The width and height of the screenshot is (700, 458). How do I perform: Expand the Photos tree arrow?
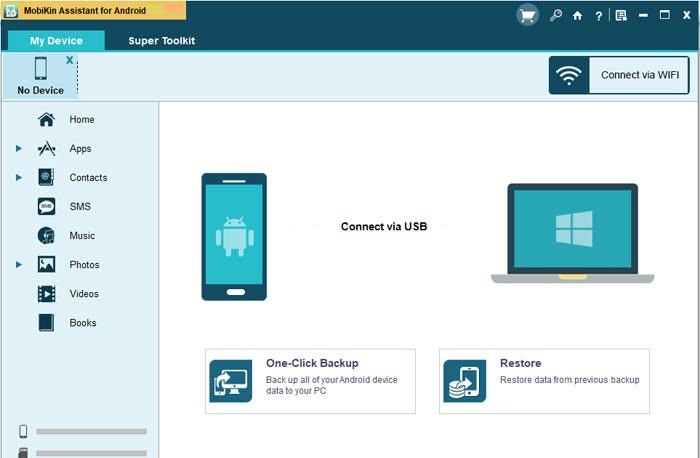(x=19, y=264)
